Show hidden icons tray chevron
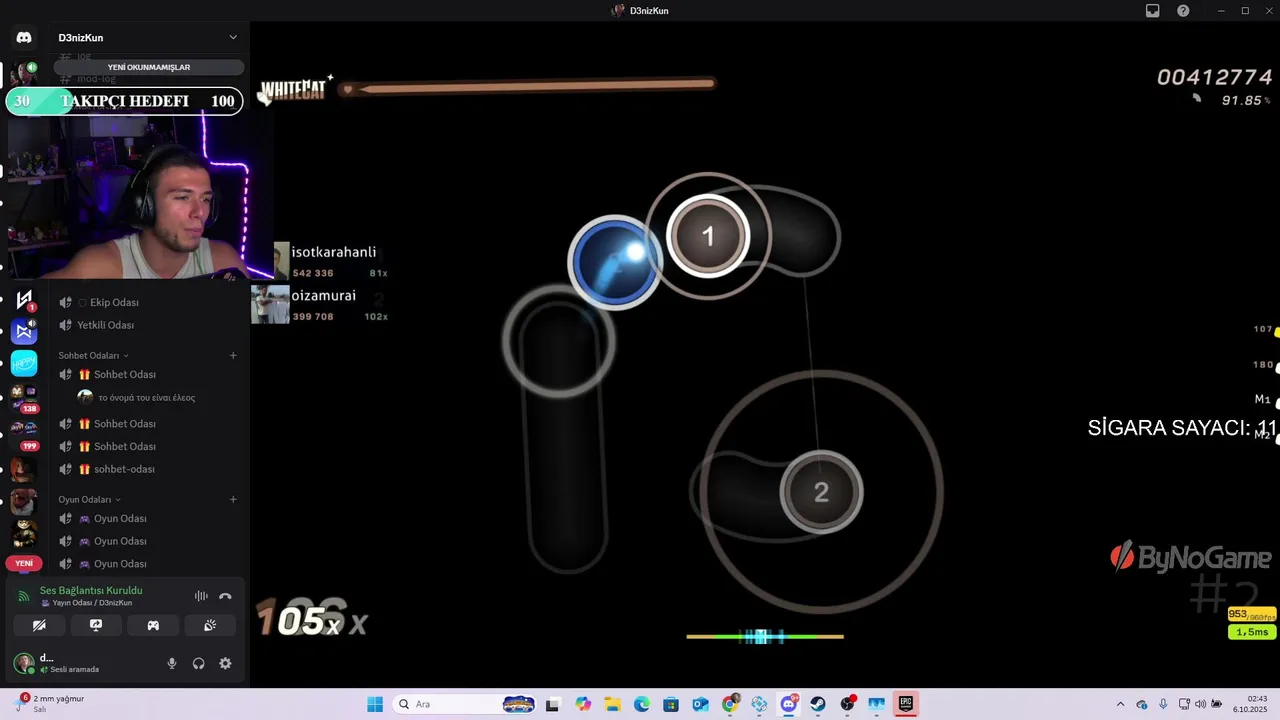Image resolution: width=1280 pixels, height=720 pixels. point(1120,704)
